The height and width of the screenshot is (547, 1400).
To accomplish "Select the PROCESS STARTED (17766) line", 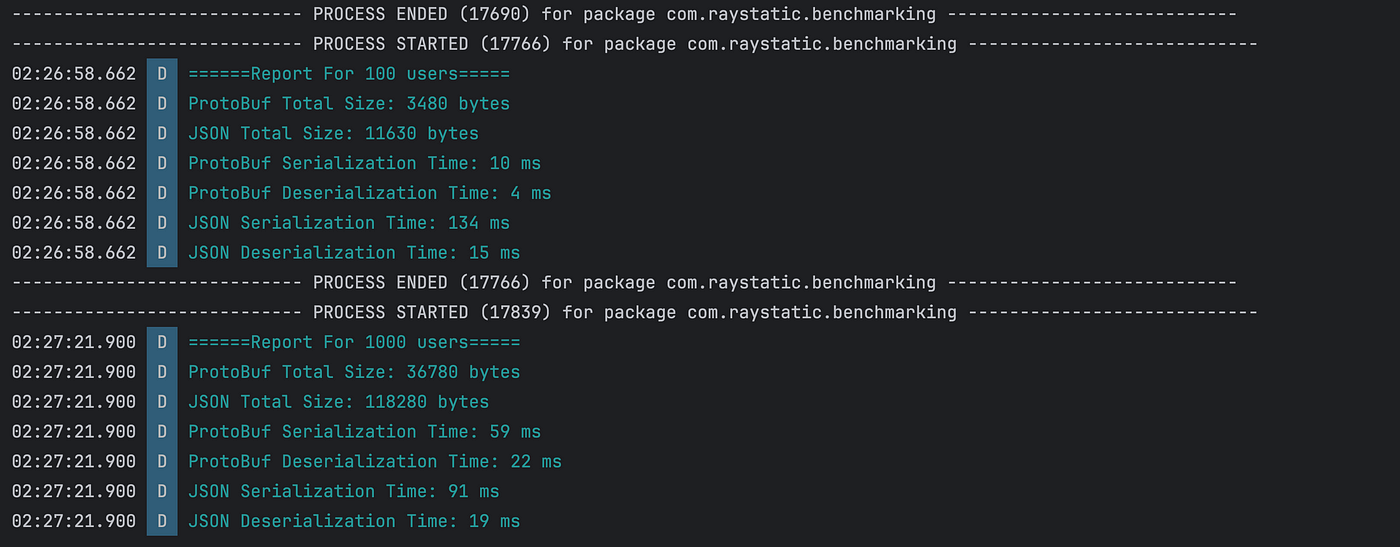I will point(635,44).
